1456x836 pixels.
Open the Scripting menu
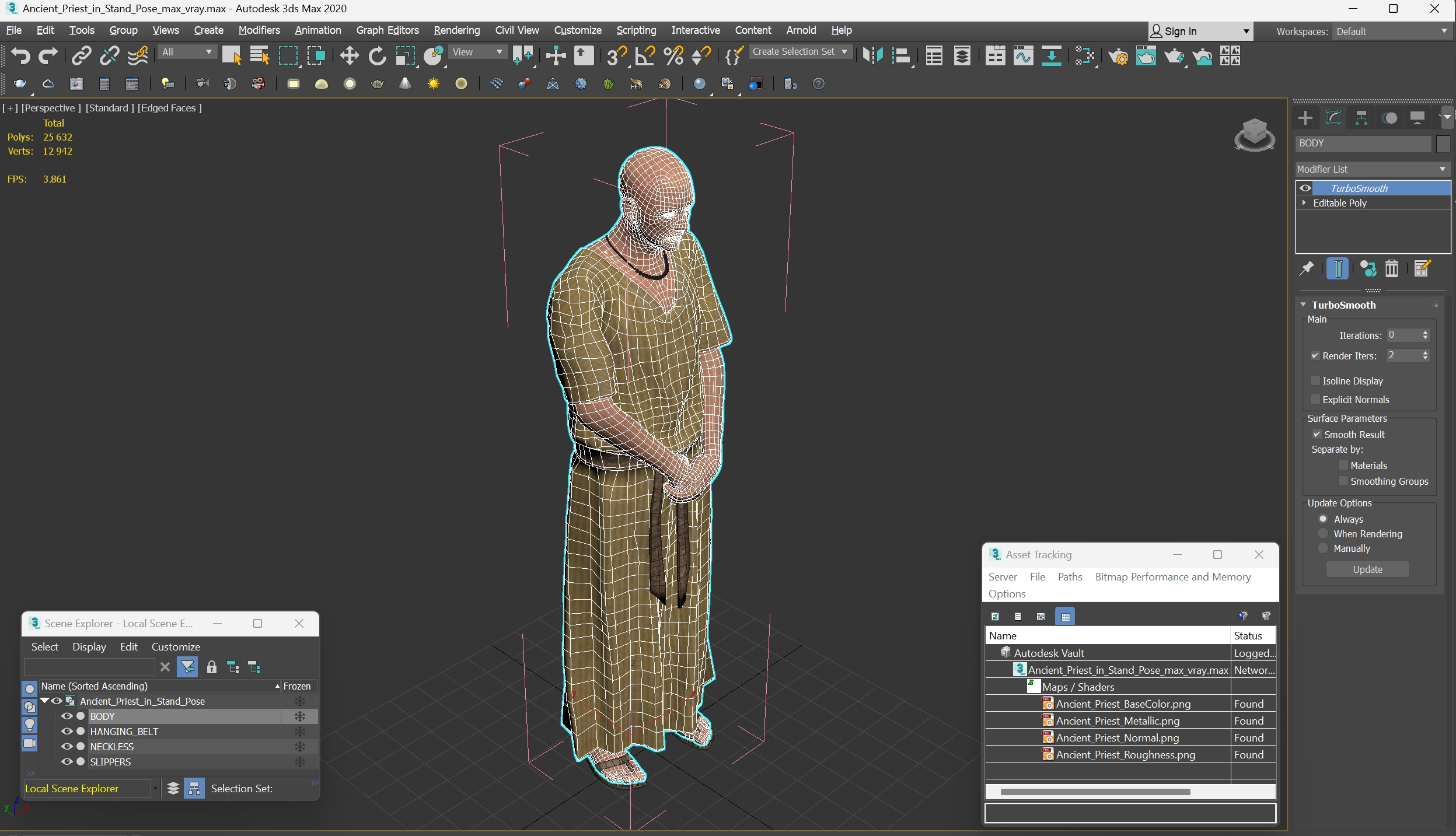click(x=636, y=30)
